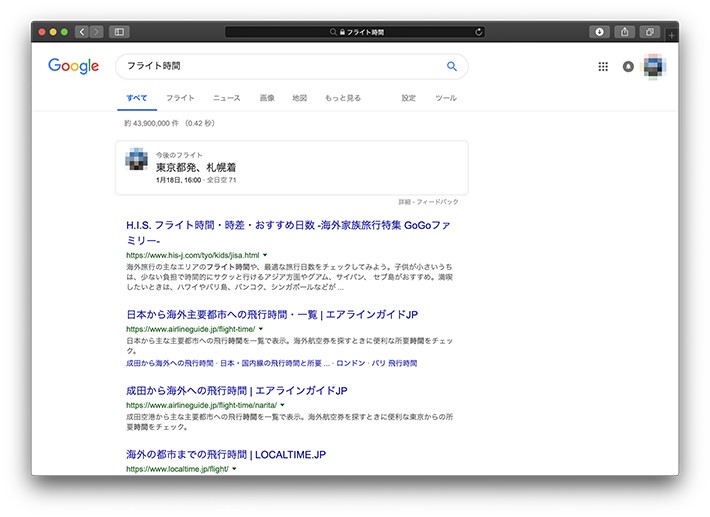Click the Google logo
This screenshot has width=710, height=517.
73,66
